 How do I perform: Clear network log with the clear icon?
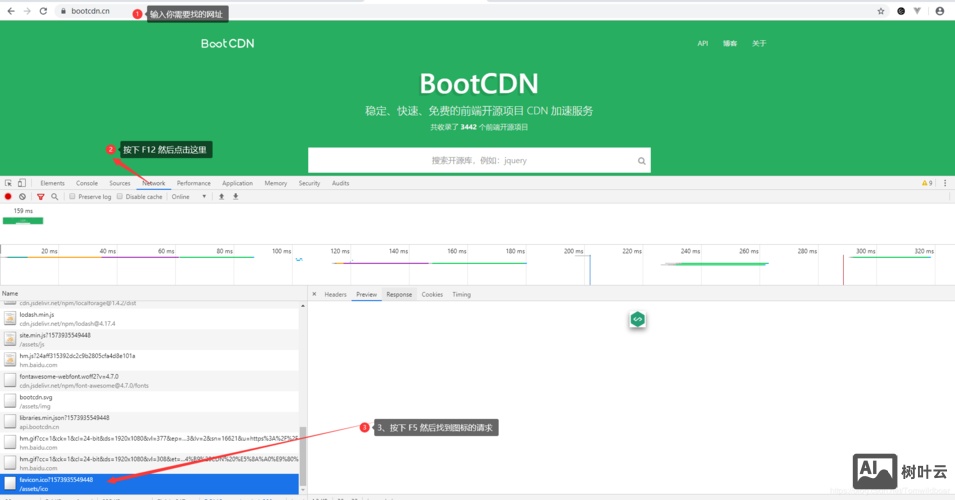pyautogui.click(x=23, y=197)
